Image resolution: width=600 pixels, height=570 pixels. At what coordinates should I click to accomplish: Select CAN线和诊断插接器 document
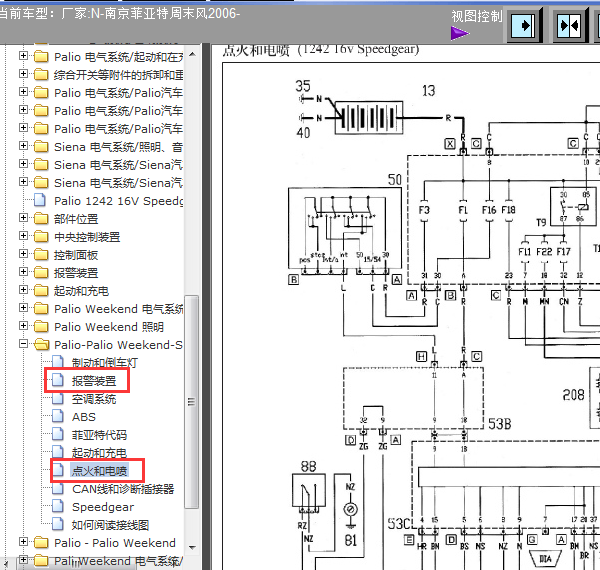pos(123,489)
